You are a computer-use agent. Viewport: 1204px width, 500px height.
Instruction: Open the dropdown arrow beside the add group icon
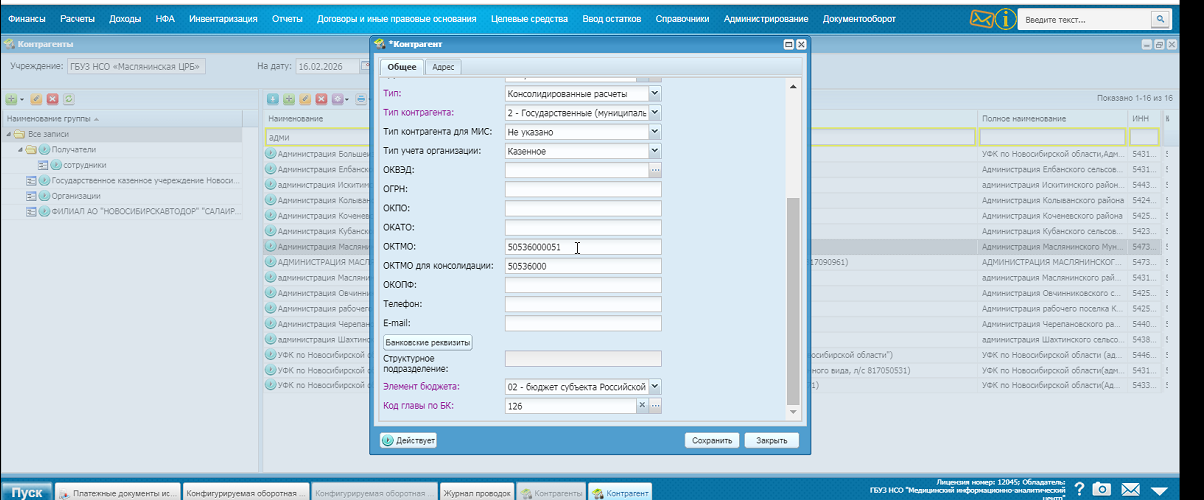click(x=21, y=99)
